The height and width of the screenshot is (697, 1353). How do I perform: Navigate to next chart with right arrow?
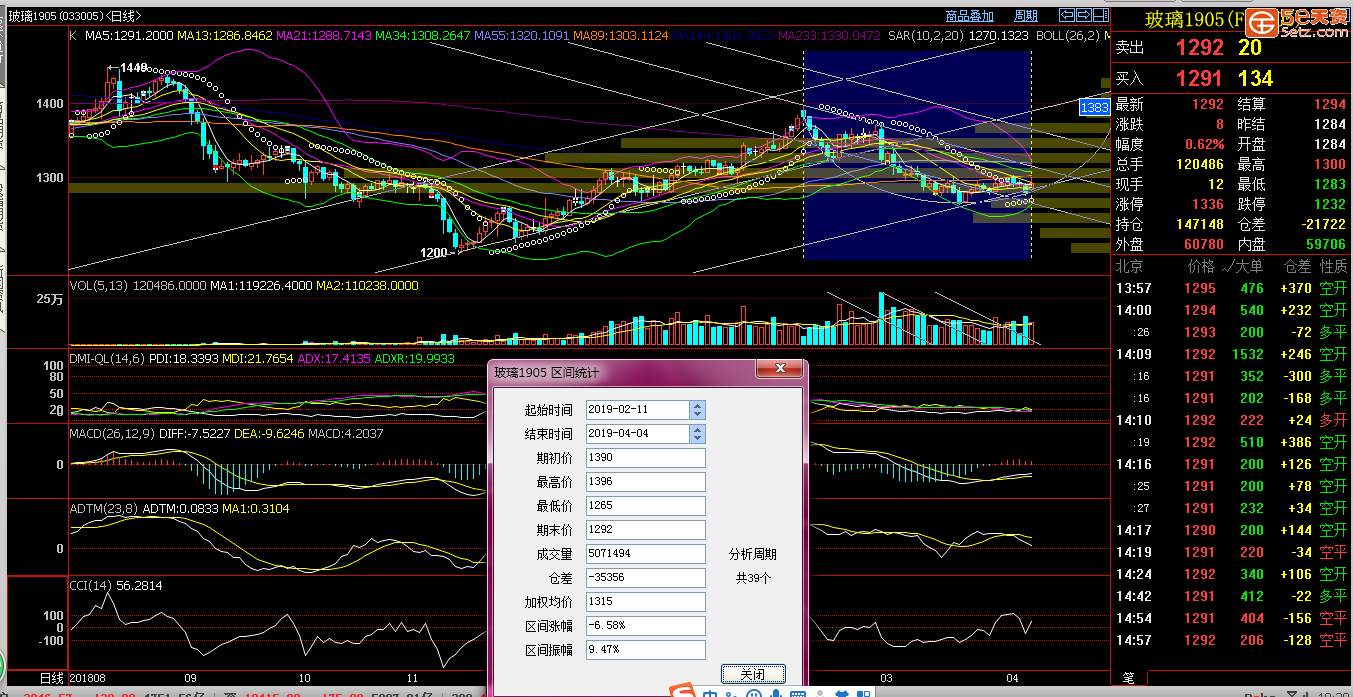[1083, 15]
